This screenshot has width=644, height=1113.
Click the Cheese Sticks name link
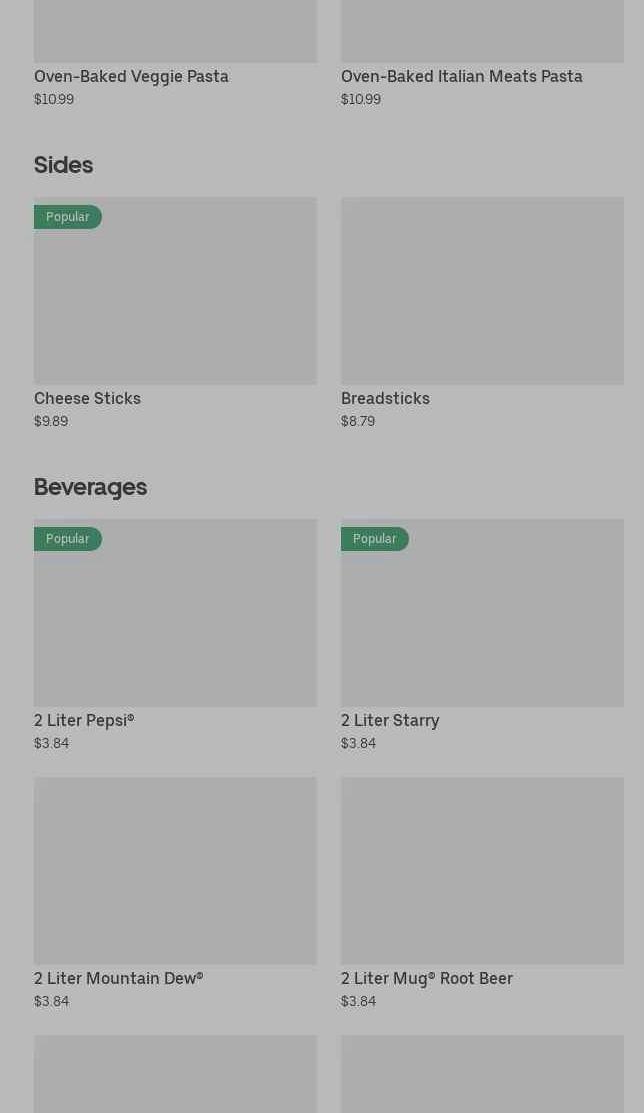pyautogui.click(x=87, y=398)
